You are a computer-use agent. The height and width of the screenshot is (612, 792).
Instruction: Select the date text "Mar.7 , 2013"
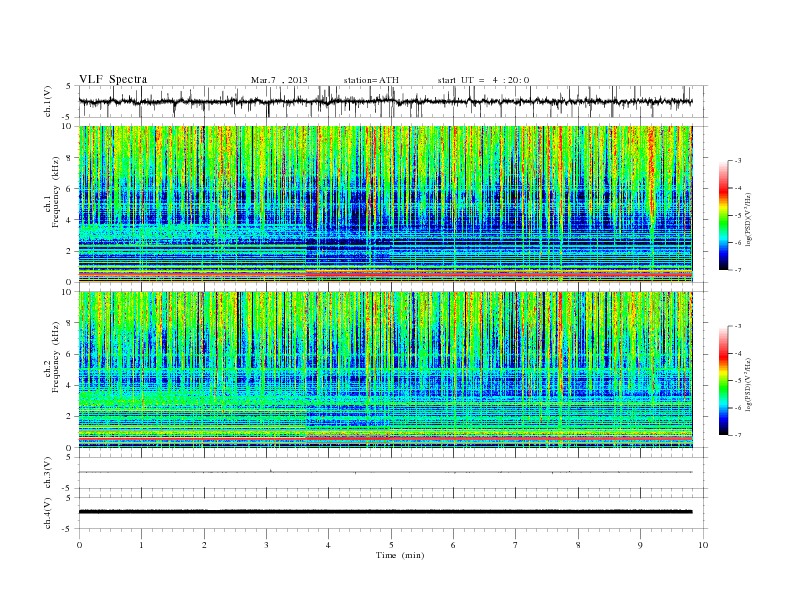[279, 80]
